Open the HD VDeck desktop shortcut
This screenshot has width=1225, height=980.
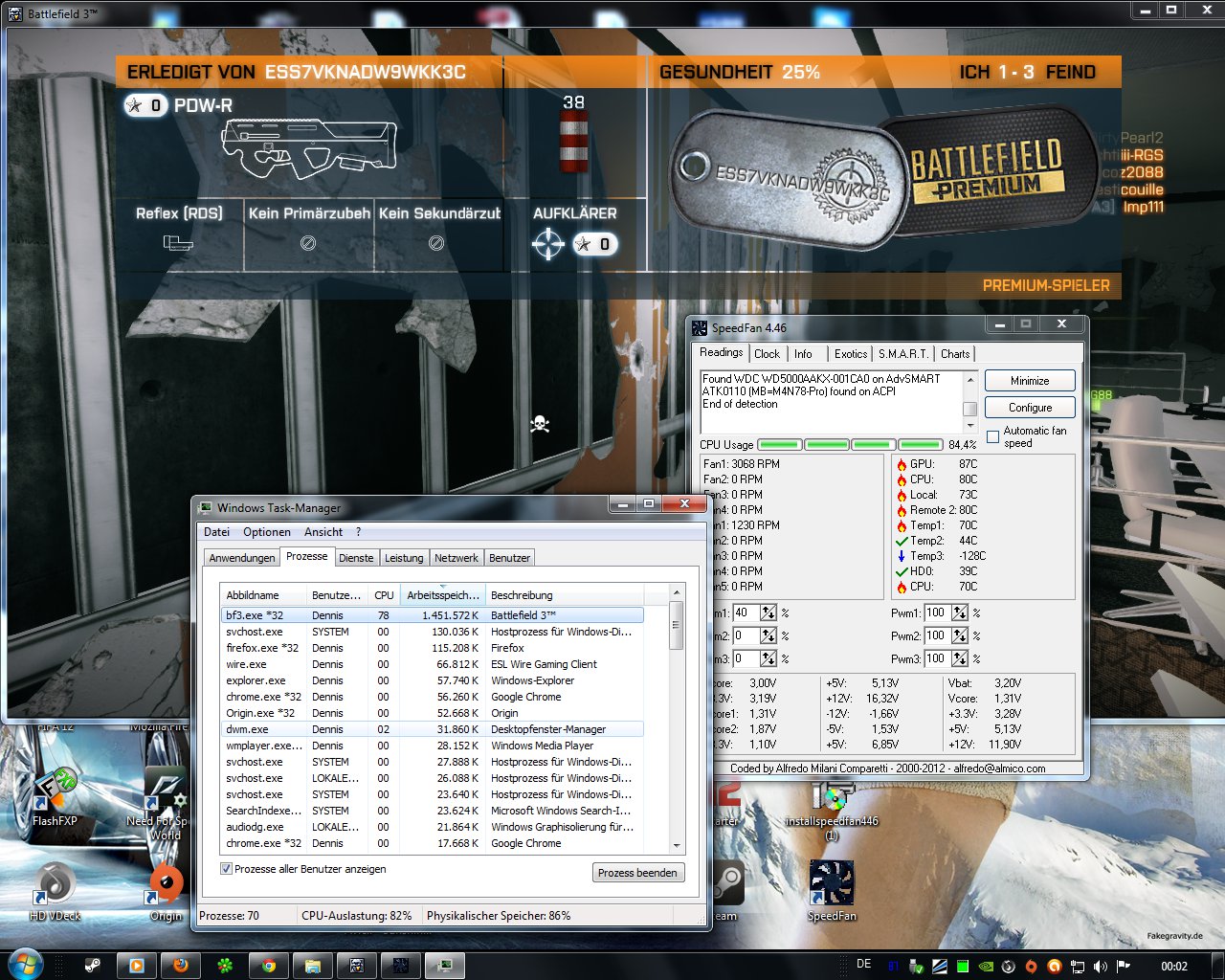(55, 890)
